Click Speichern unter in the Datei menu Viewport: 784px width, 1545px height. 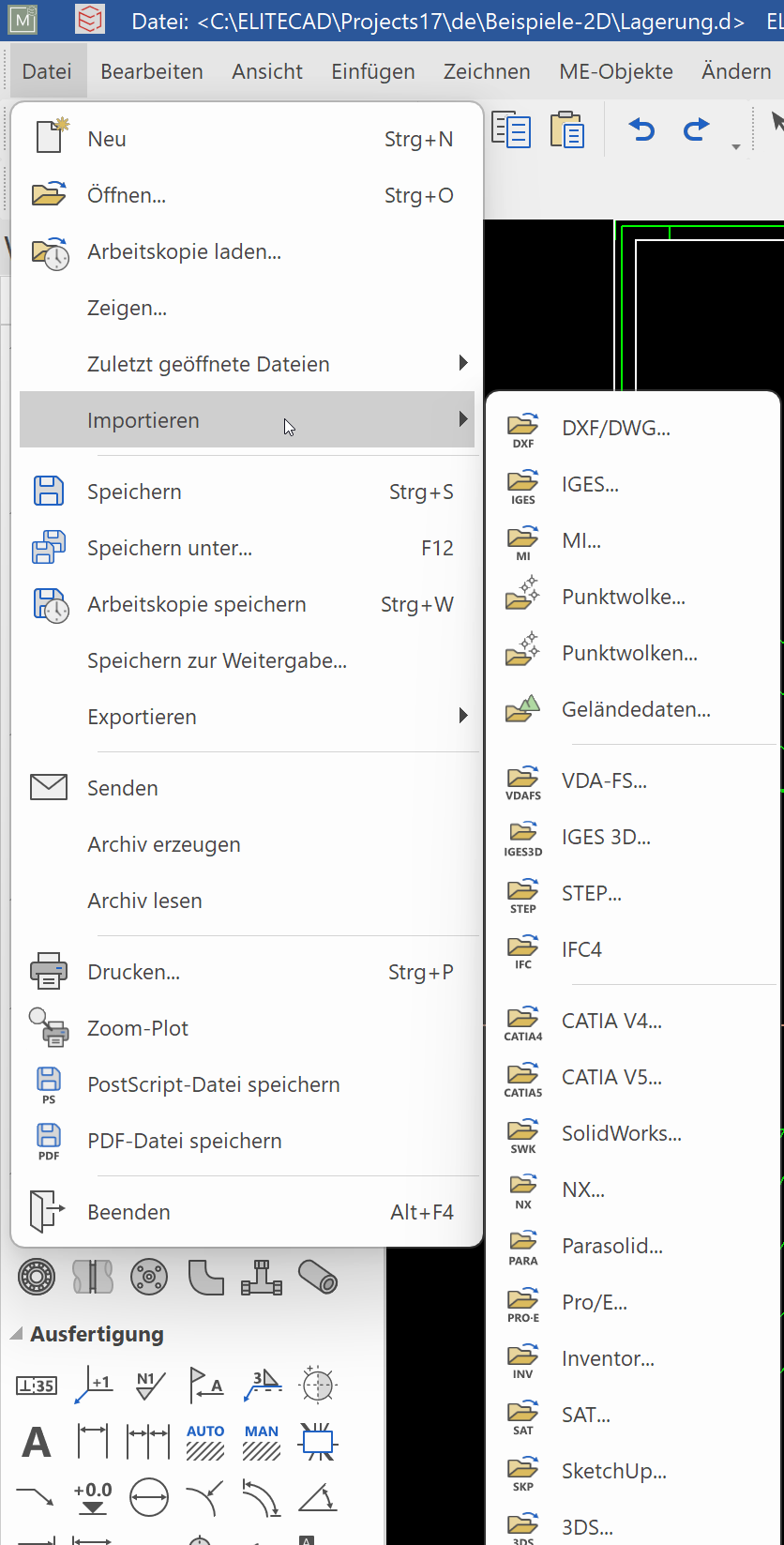click(170, 548)
